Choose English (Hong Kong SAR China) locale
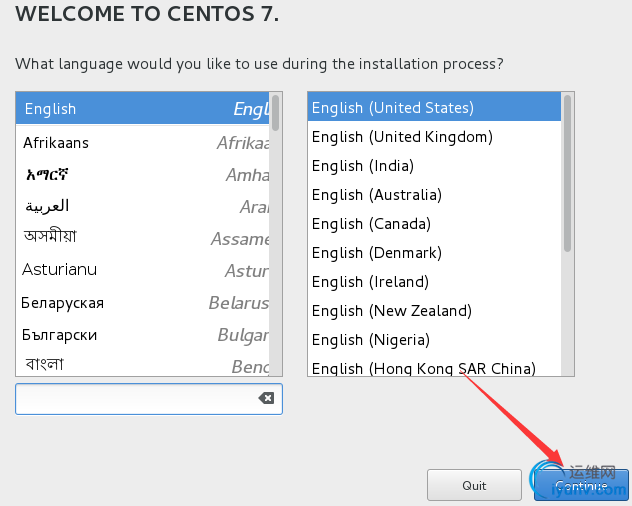This screenshot has width=632, height=506. (x=434, y=366)
